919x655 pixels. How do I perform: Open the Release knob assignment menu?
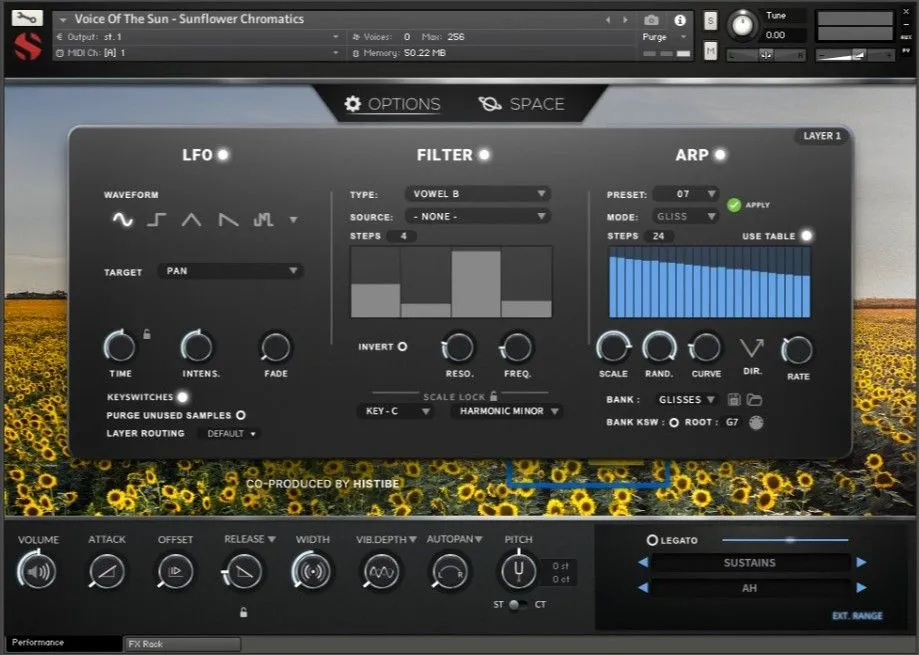pos(272,539)
